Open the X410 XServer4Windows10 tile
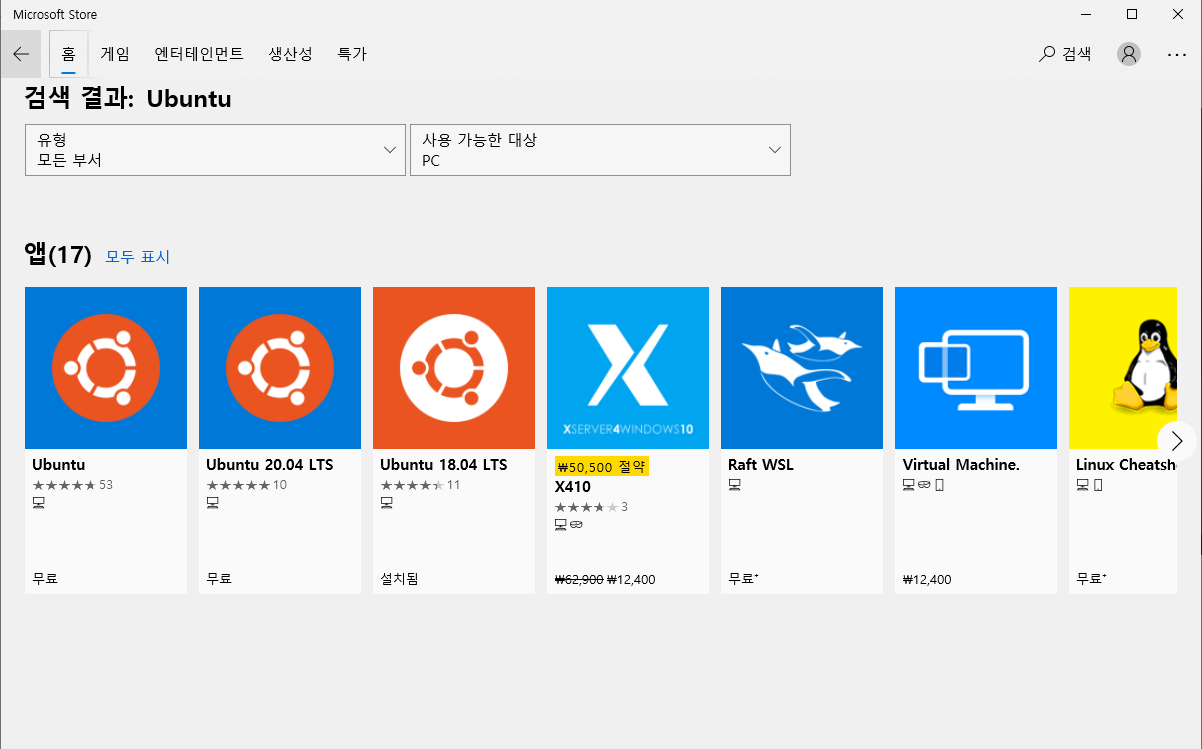This screenshot has width=1202, height=749. 628,368
